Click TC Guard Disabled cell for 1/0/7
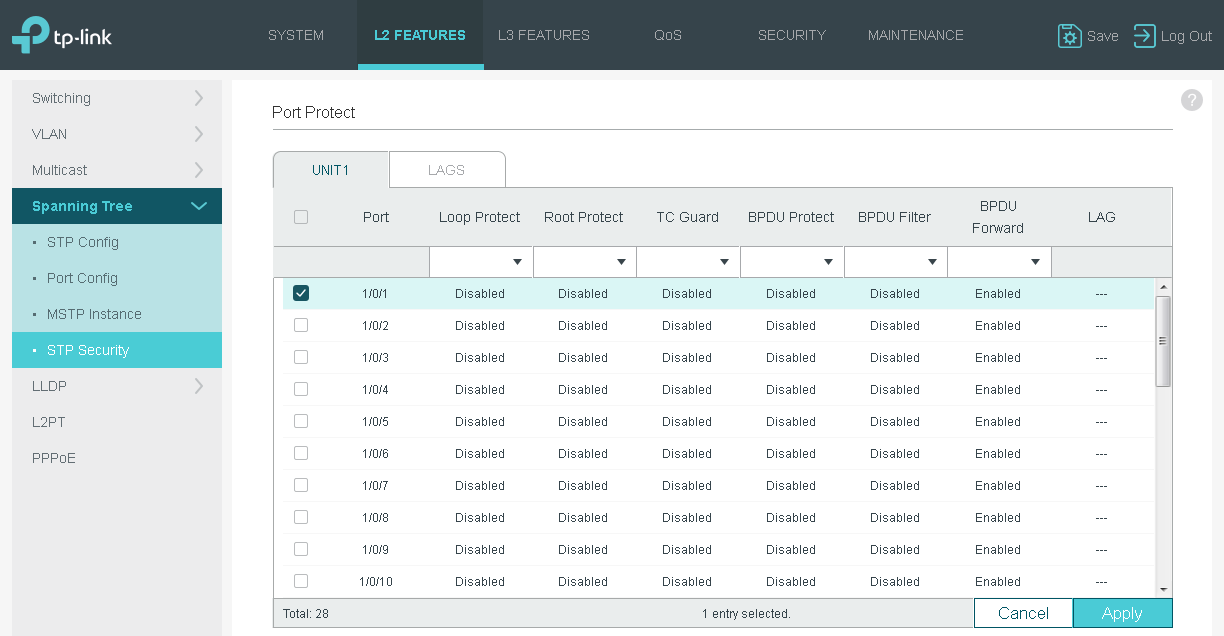 (x=687, y=486)
